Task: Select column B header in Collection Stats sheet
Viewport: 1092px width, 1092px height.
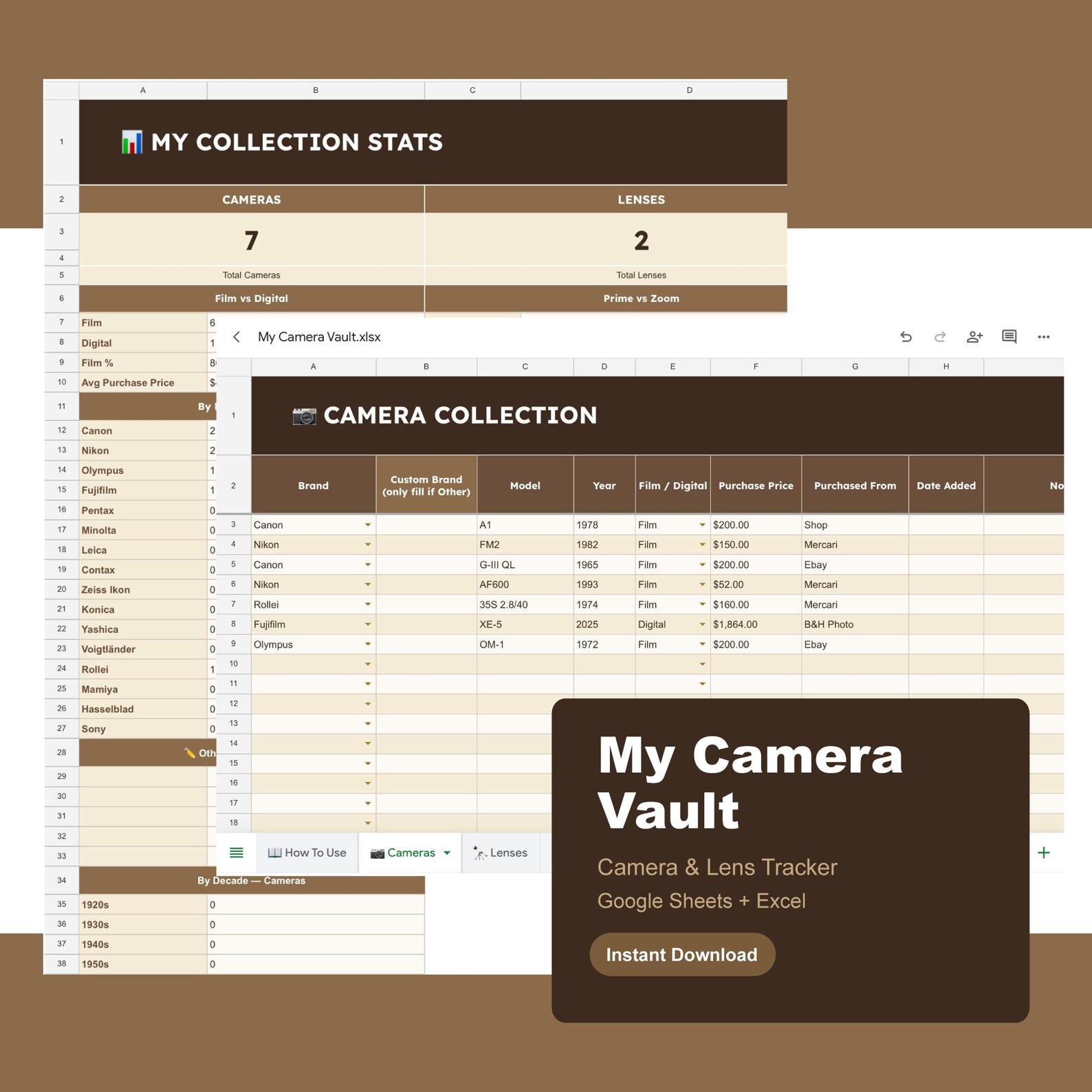Action: 316,90
